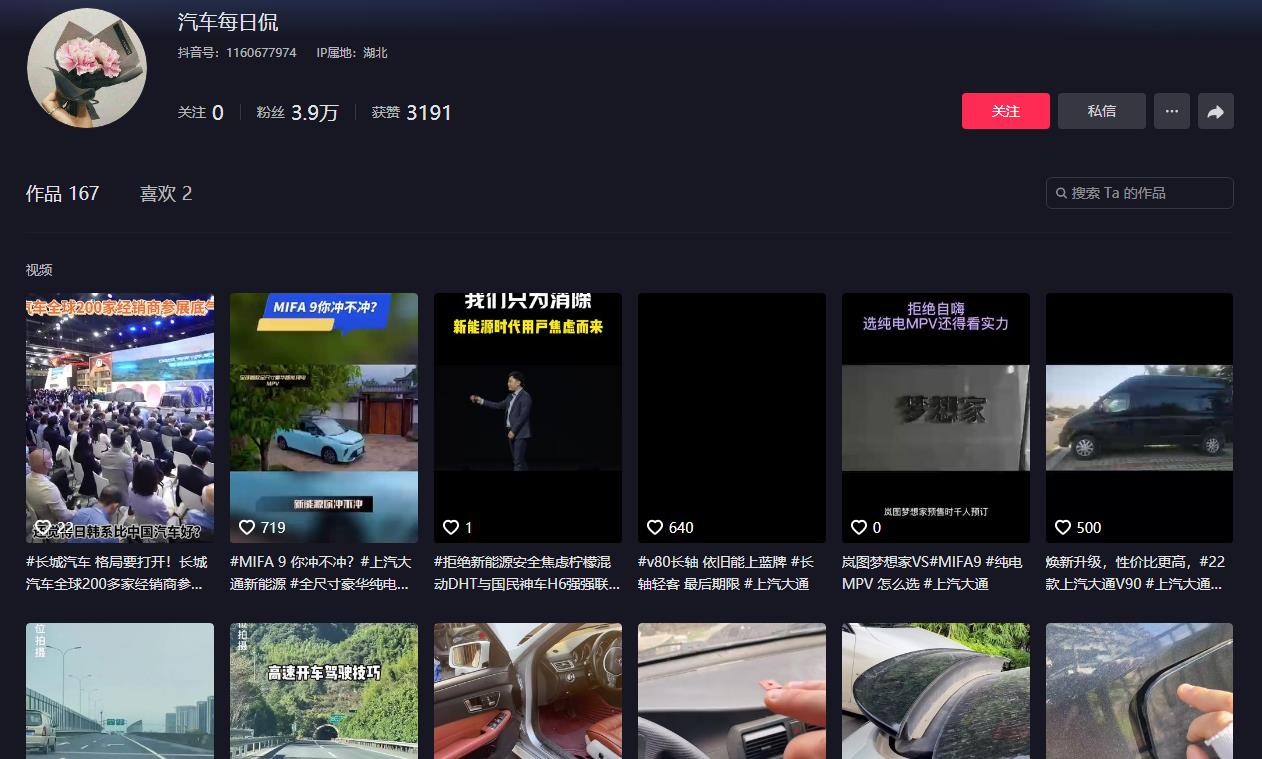
Task: Open the 梦想家 MPV comparison video
Action: click(936, 418)
